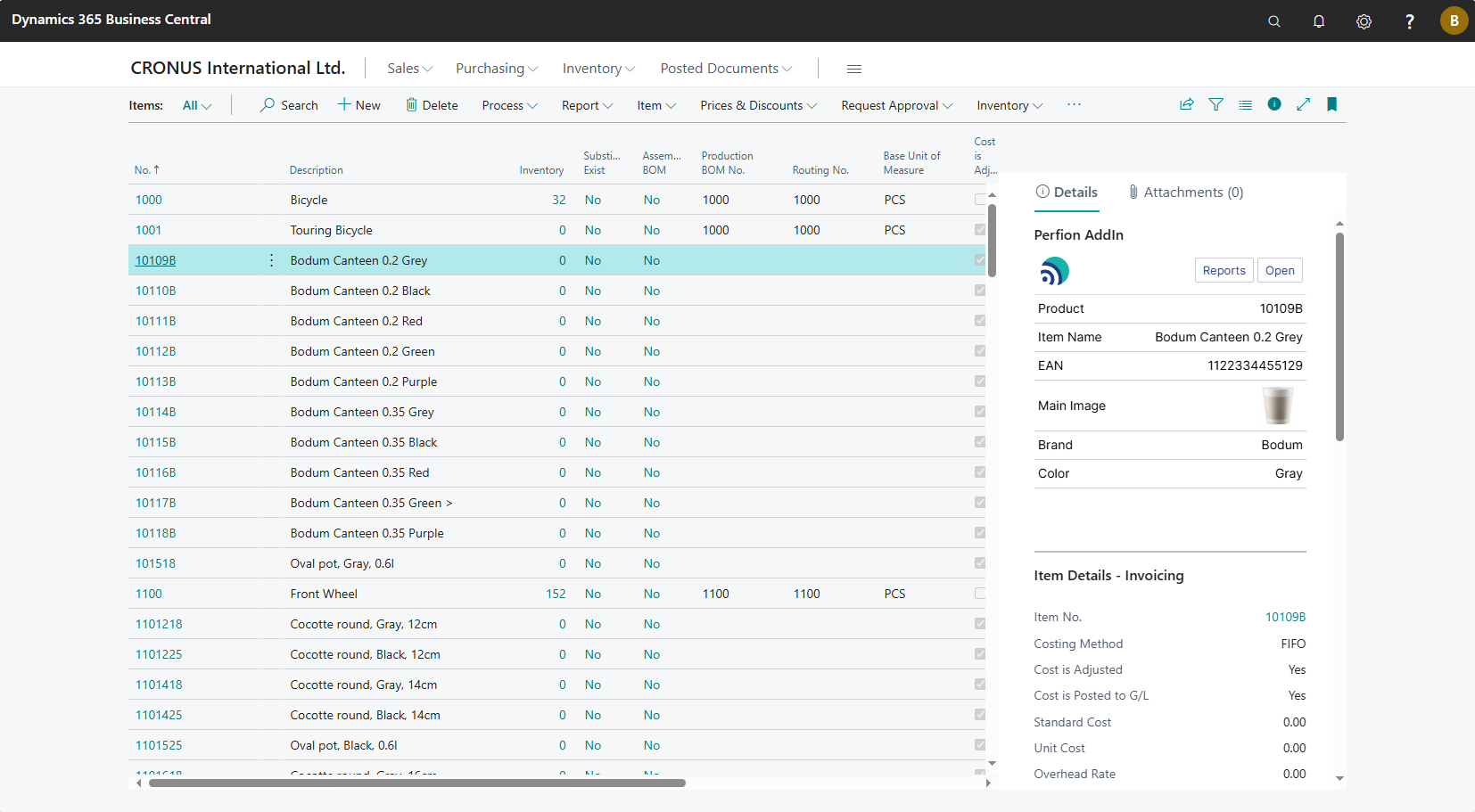Toggle Cost is Adjusted checkbox for Oval pot, Gray, 0.6l

click(x=980, y=563)
